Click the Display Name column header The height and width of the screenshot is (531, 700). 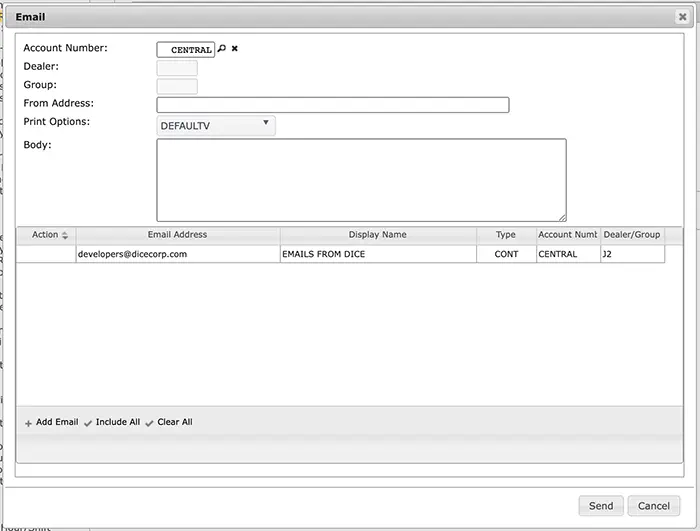pyautogui.click(x=378, y=235)
